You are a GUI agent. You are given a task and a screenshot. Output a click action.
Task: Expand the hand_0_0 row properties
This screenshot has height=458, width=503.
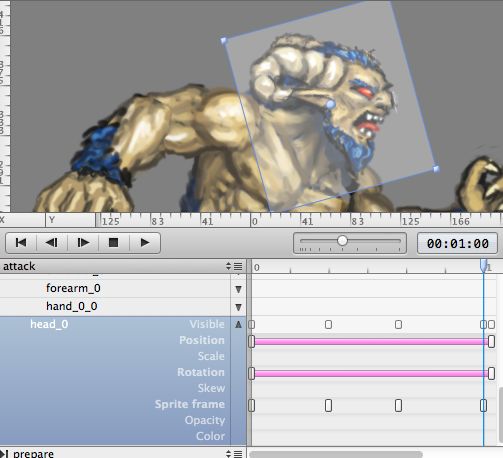238,307
